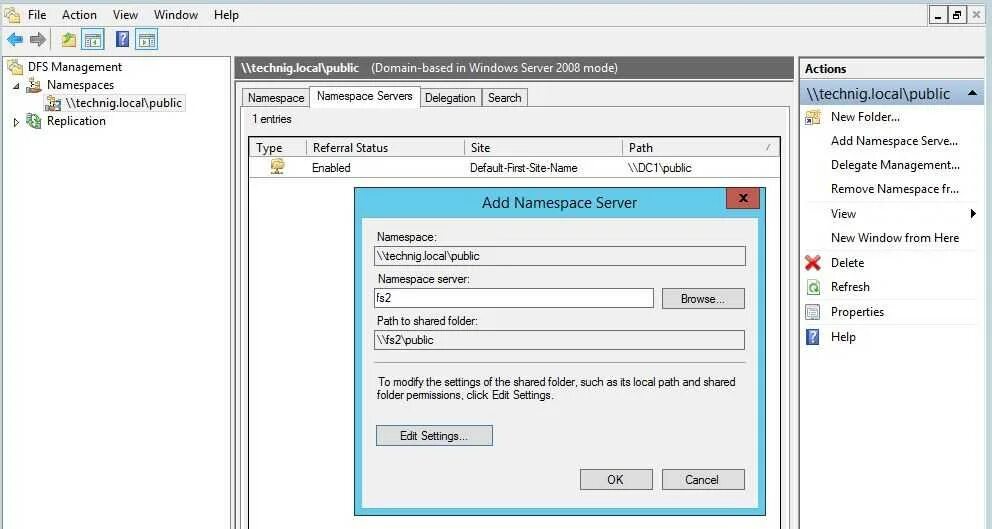This screenshot has height=529, width=992.
Task: Click the Browse... button
Action: 703,299
